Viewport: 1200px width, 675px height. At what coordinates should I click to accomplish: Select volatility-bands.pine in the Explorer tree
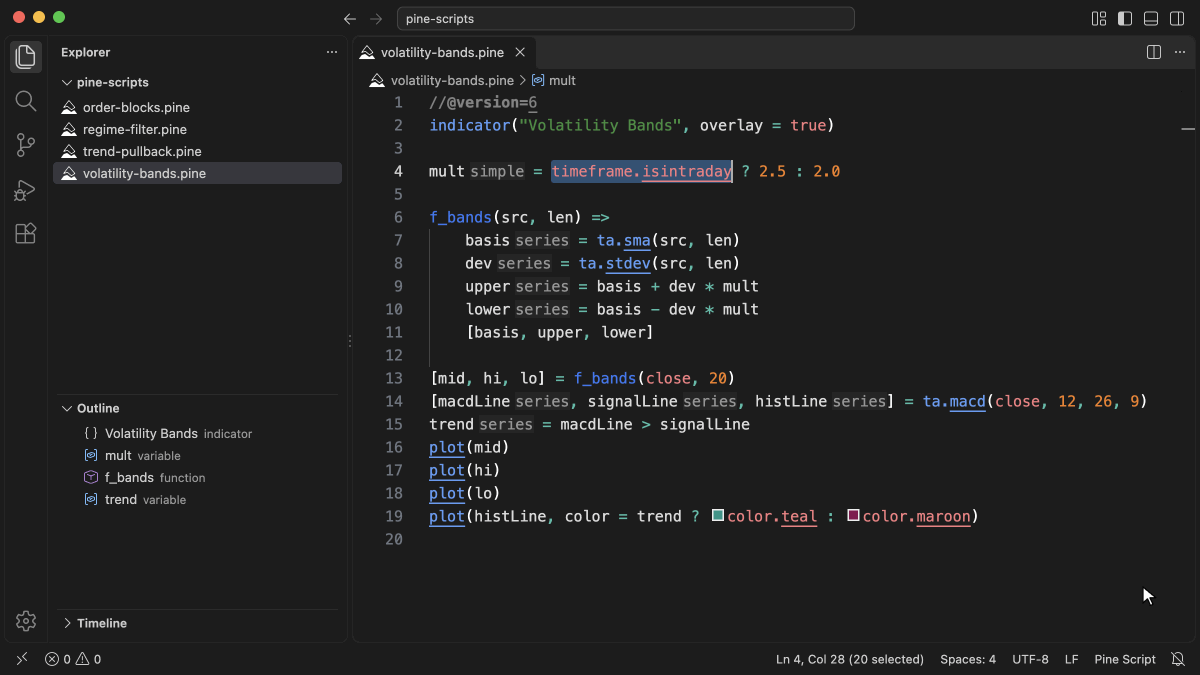pos(197,173)
